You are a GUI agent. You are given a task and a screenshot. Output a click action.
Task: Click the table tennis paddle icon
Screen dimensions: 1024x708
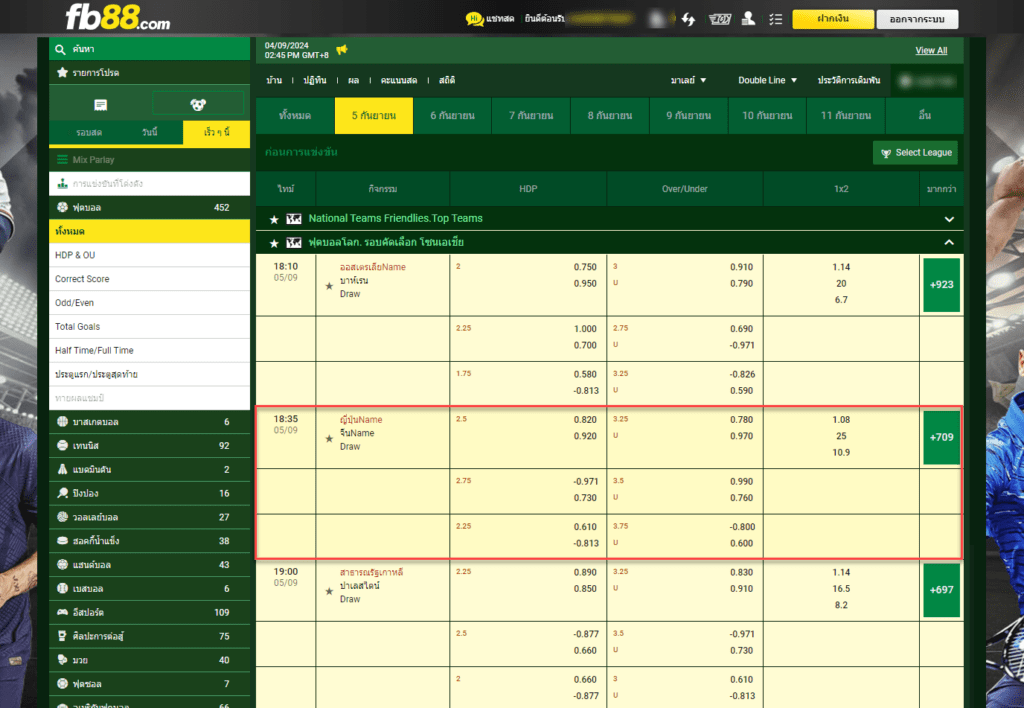62,493
